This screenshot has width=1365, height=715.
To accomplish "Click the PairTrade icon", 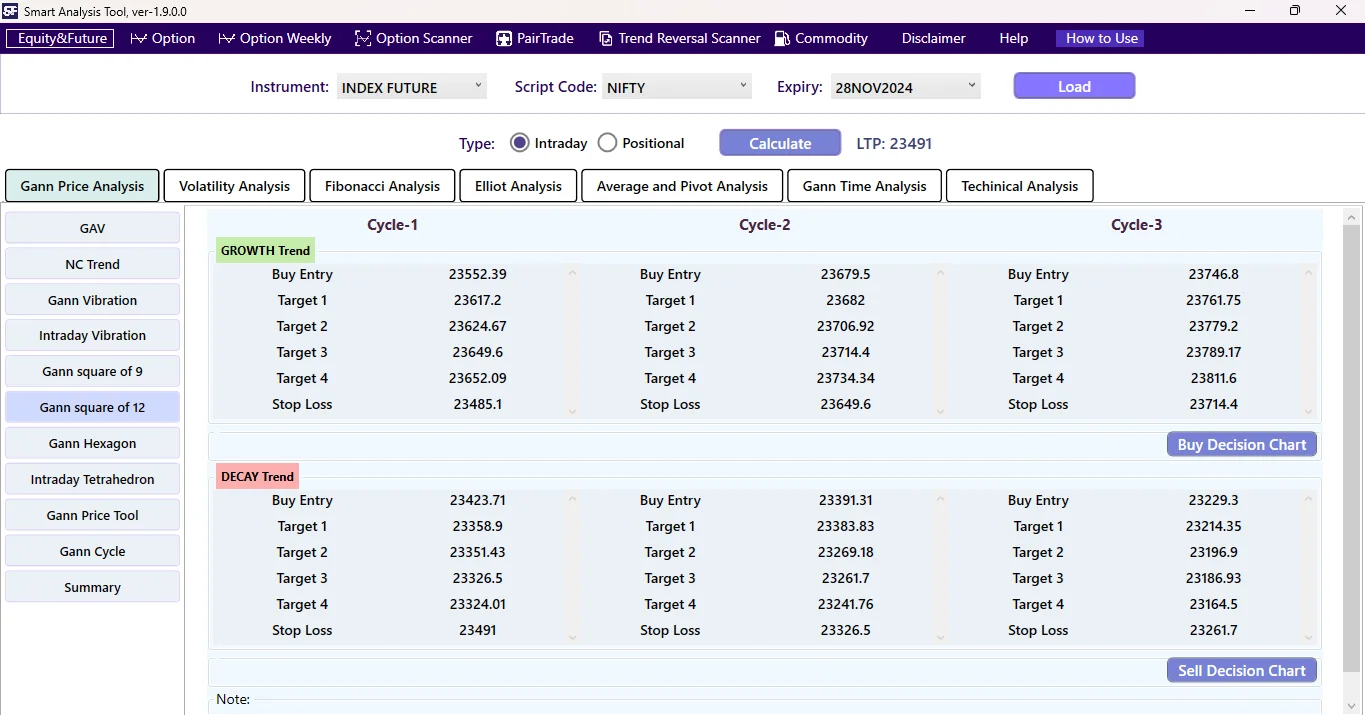I will pyautogui.click(x=502, y=38).
